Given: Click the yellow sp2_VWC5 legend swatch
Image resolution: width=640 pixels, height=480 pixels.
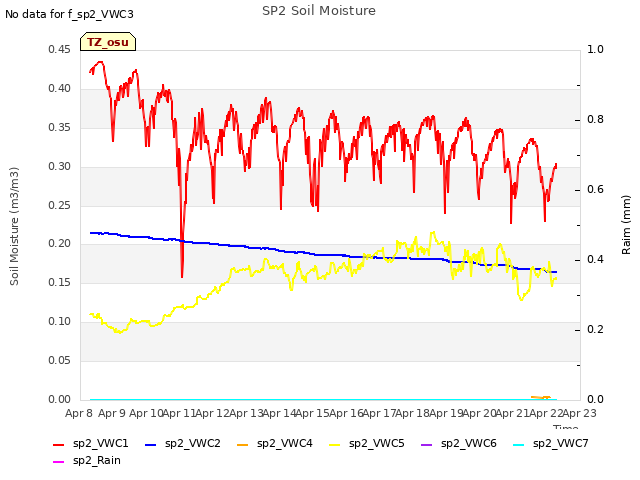Looking at the screenshot, I should pos(335,444).
